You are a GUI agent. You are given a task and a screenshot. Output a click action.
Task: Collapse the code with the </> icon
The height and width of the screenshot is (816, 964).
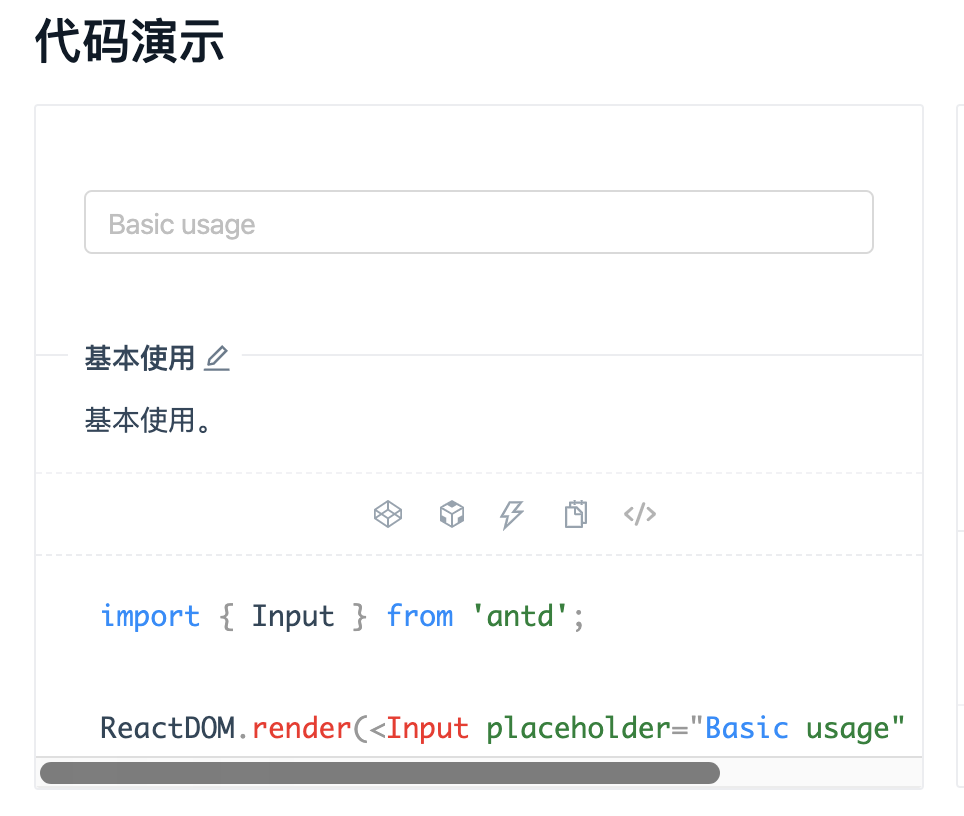point(640,515)
